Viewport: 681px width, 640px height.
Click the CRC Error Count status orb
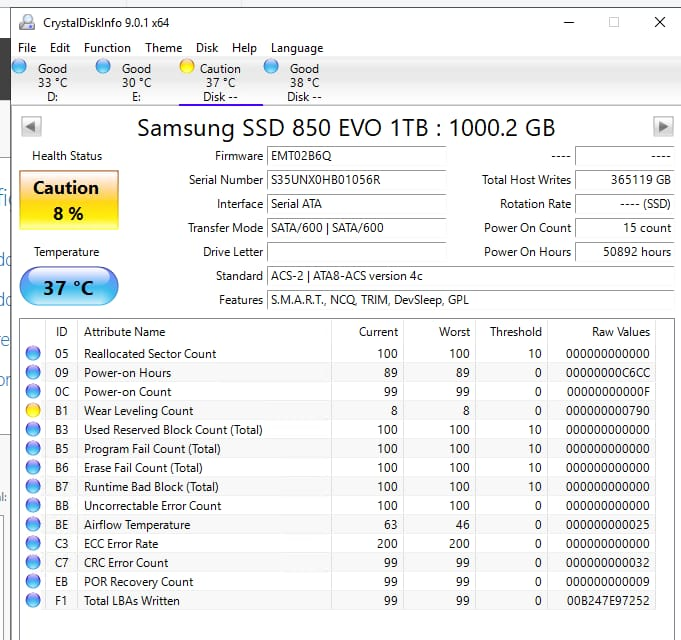pos(33,562)
